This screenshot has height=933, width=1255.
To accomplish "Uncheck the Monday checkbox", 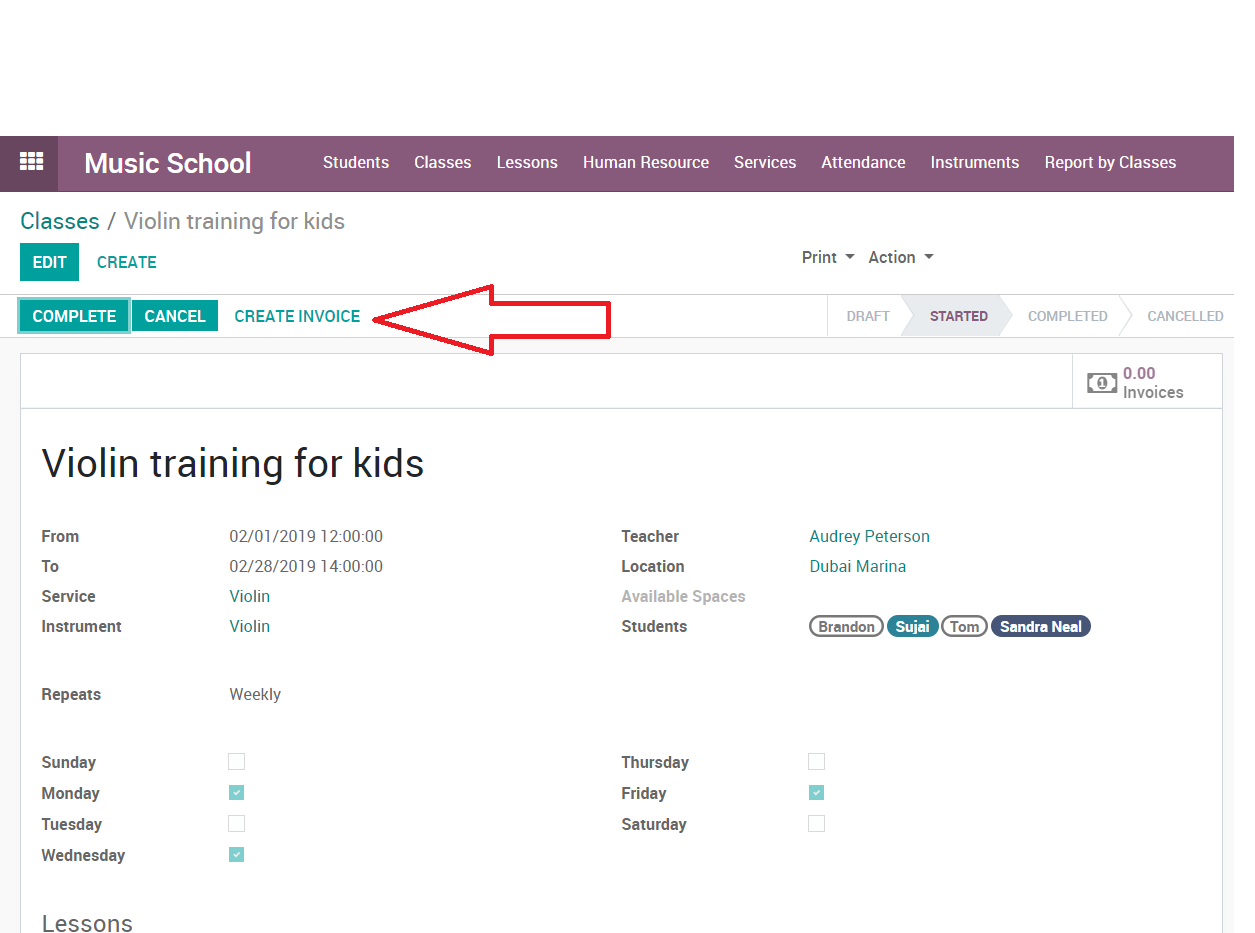I will click(x=236, y=793).
